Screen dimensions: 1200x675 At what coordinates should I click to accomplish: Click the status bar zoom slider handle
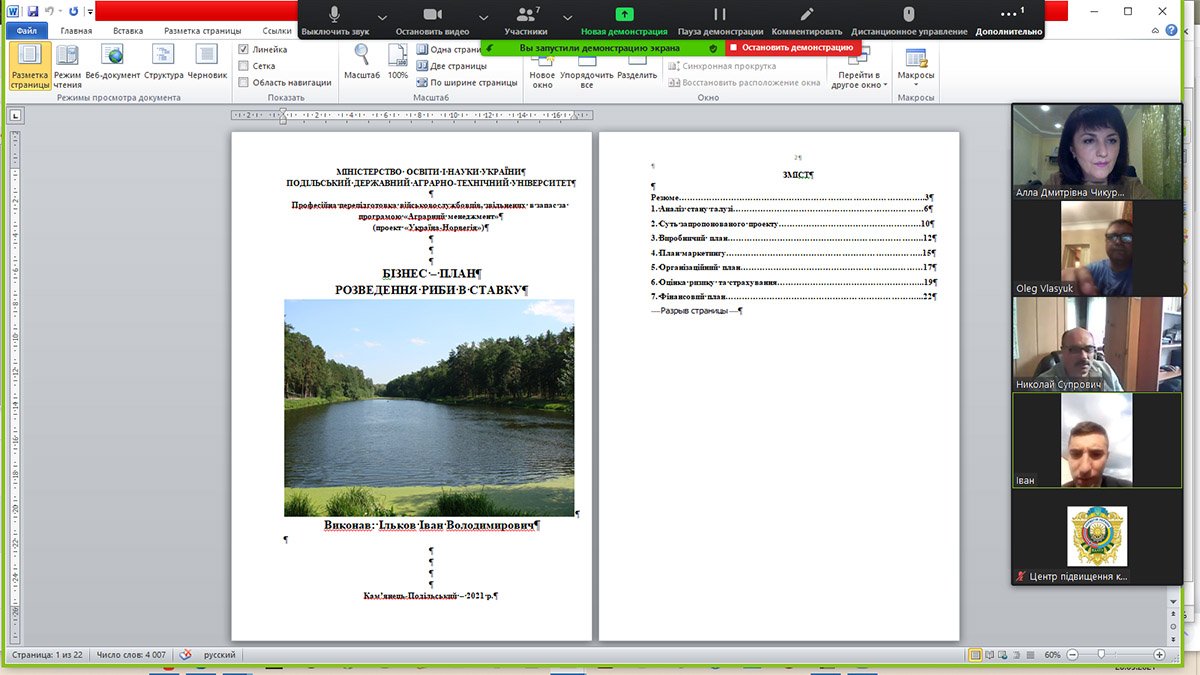pyautogui.click(x=1101, y=654)
